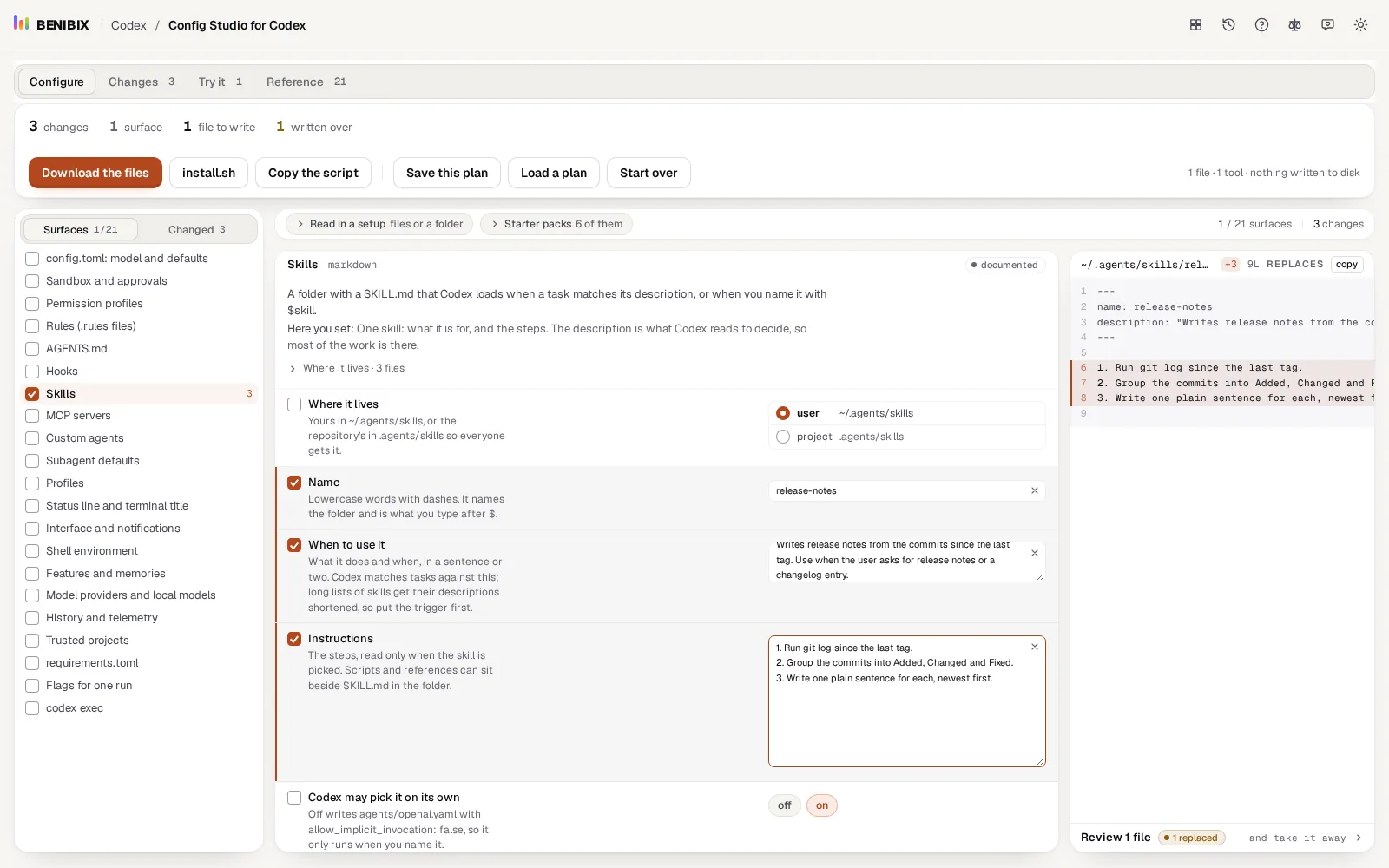The height and width of the screenshot is (868, 1389).
Task: Click the feedback heart speech bubble icon
Action: [x=1327, y=25]
